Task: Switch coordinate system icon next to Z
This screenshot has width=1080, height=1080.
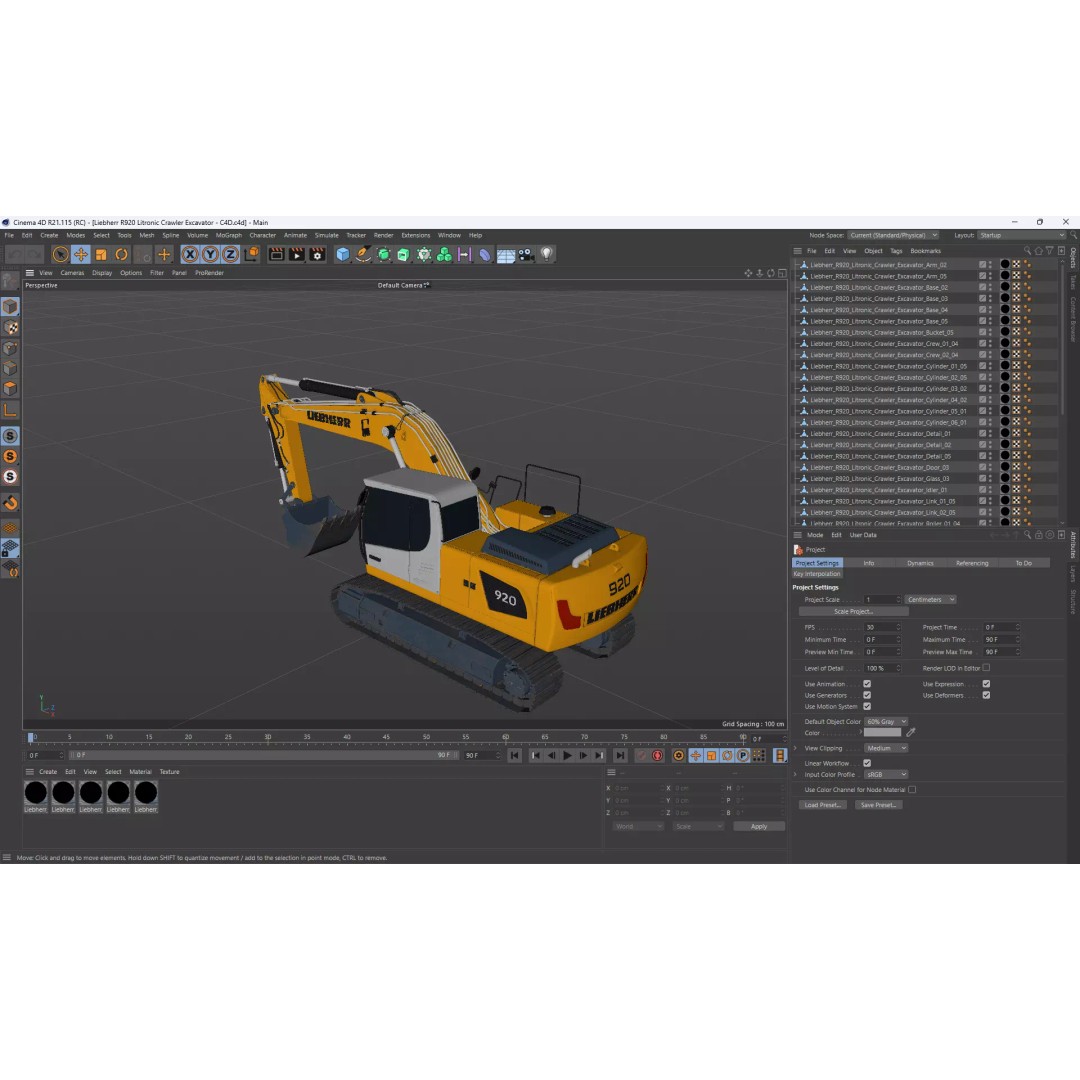Action: coord(251,255)
